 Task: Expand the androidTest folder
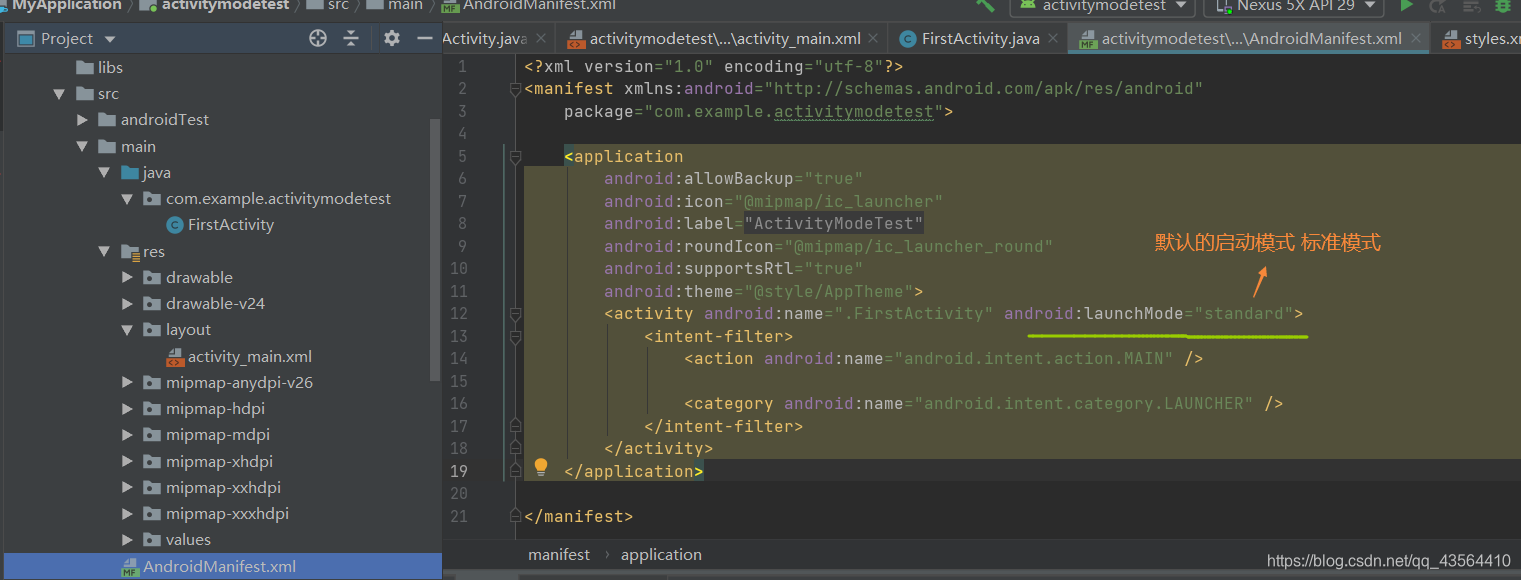pos(83,120)
